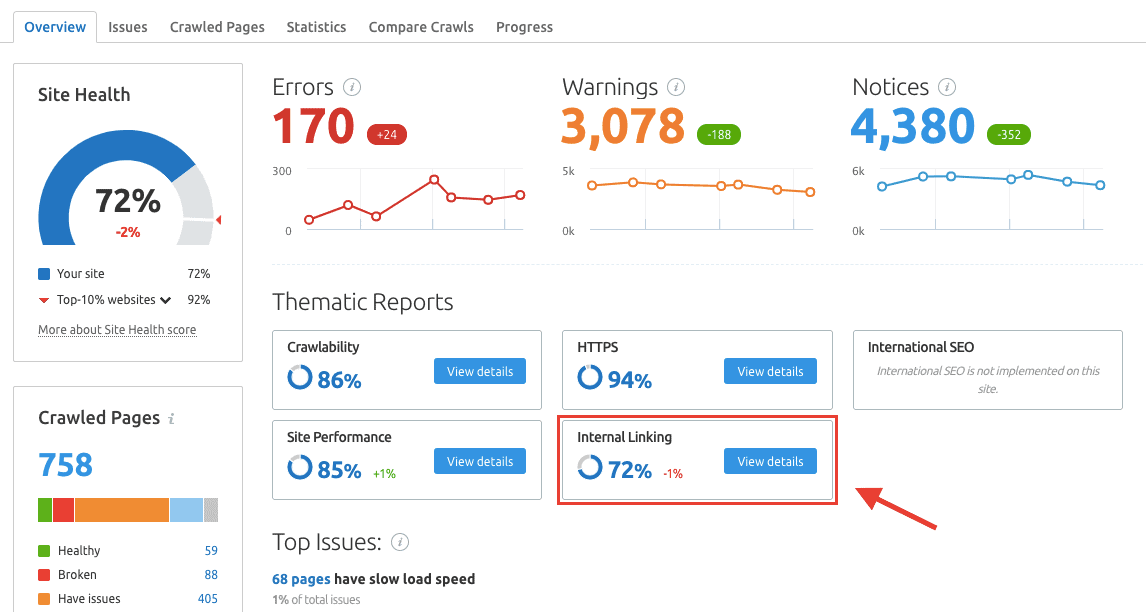The height and width of the screenshot is (612, 1146).
Task: Expand the Top-10% websites dropdown
Action: (x=165, y=300)
